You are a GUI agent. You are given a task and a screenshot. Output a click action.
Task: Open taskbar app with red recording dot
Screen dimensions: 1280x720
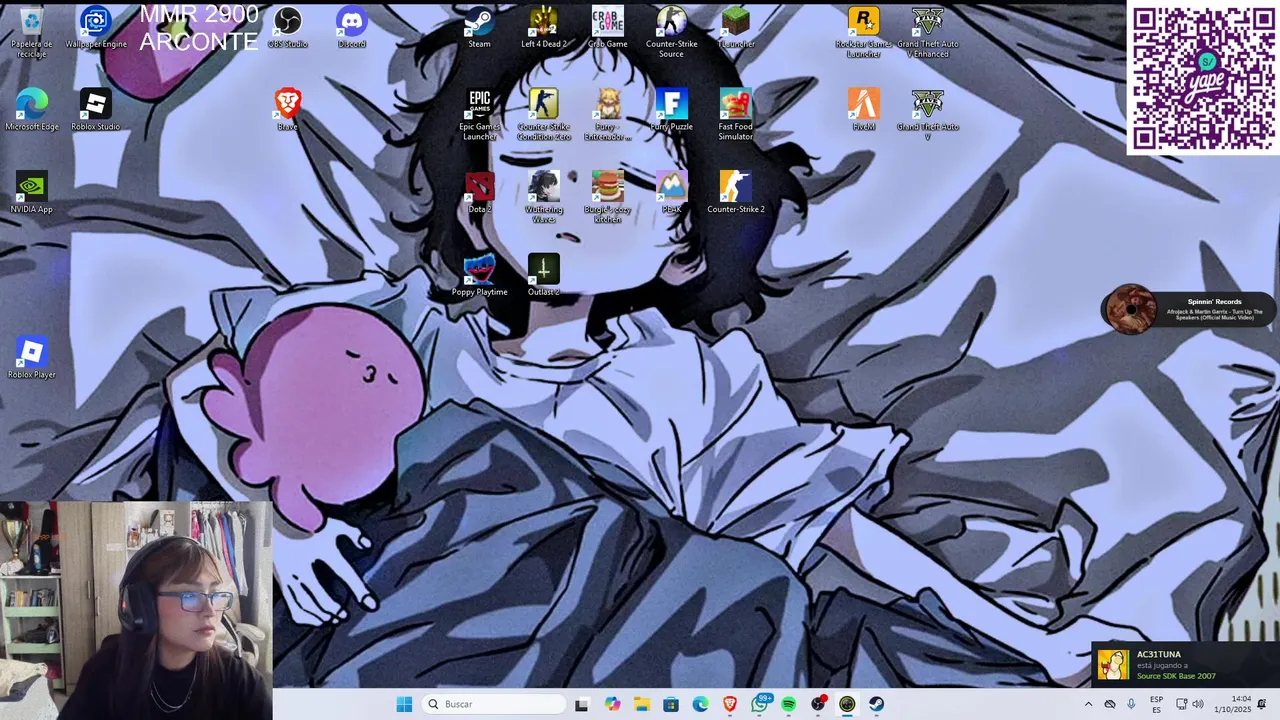[818, 704]
